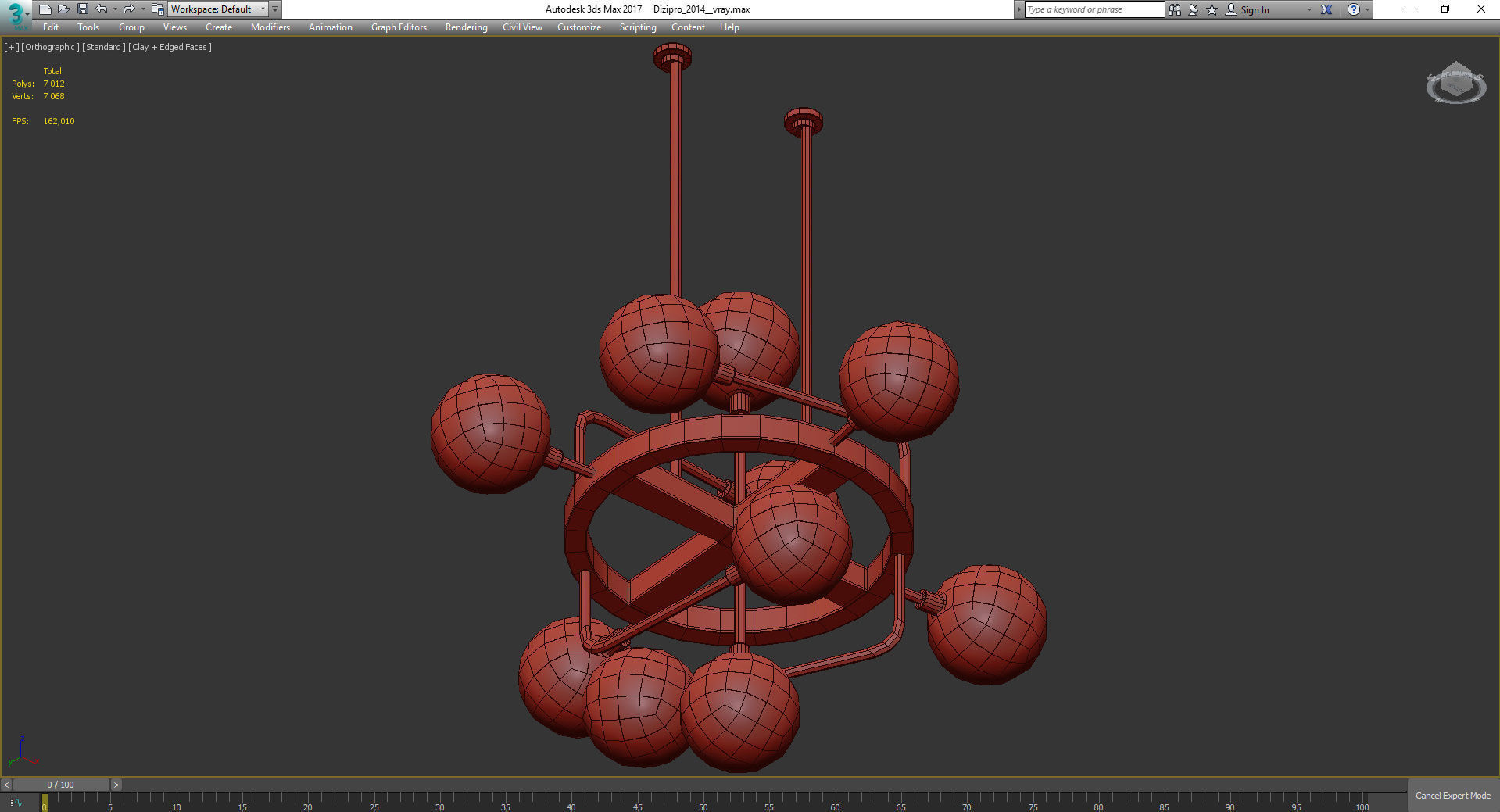The width and height of the screenshot is (1500, 812).
Task: Save the scene with the floppy disk icon
Action: click(x=83, y=9)
